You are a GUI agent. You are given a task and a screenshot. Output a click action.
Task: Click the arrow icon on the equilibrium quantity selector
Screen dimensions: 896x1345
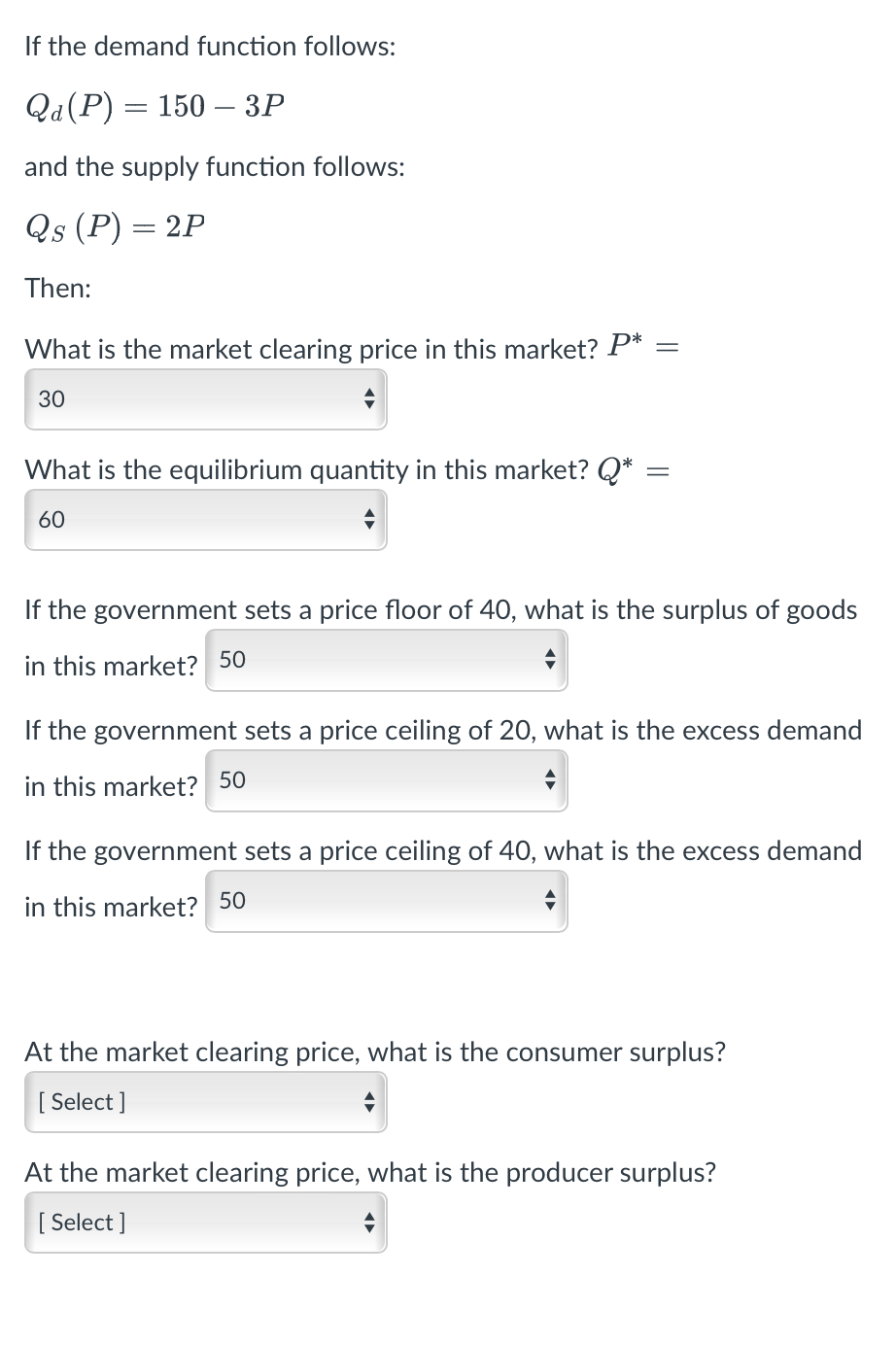tap(368, 520)
